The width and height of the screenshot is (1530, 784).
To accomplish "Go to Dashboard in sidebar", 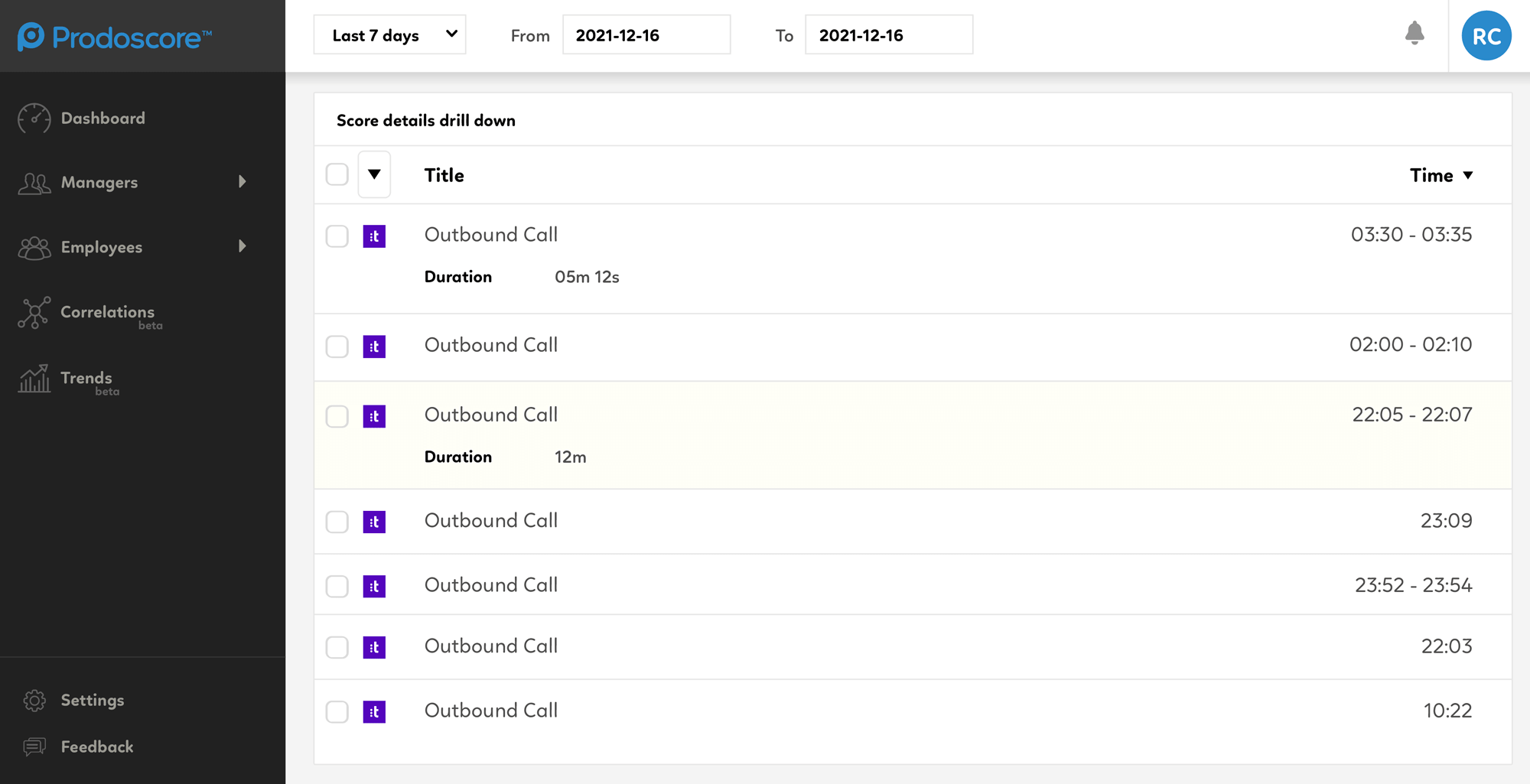I will pos(103,119).
